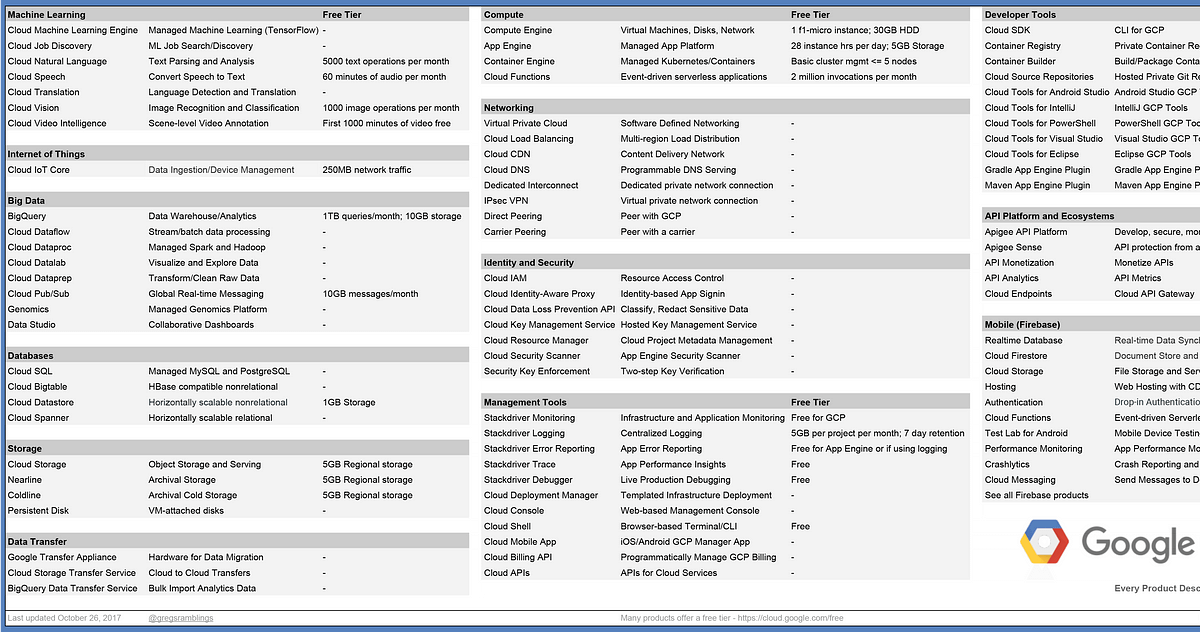Click 'Nearline' storage product name
The width and height of the screenshot is (1200, 632).
25,480
